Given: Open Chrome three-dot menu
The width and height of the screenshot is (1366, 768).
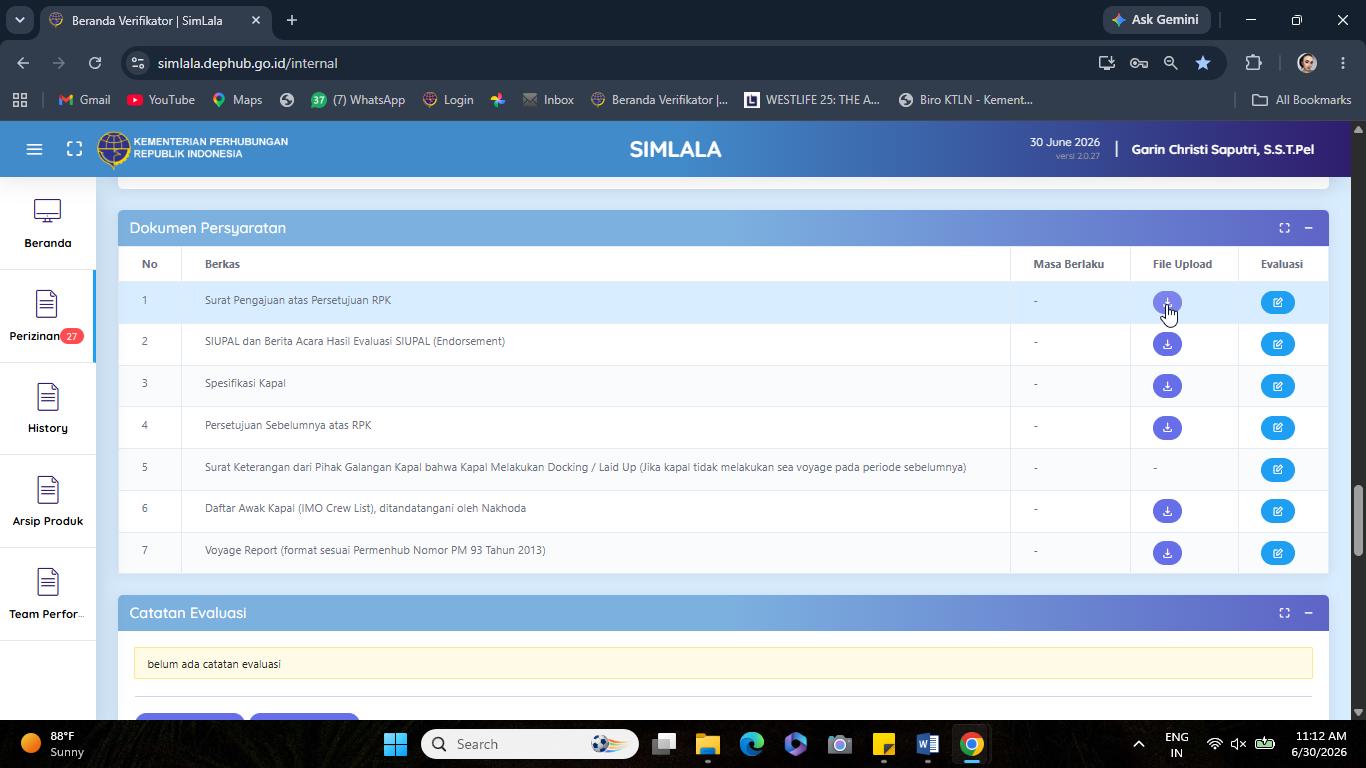Looking at the screenshot, I should (1342, 63).
